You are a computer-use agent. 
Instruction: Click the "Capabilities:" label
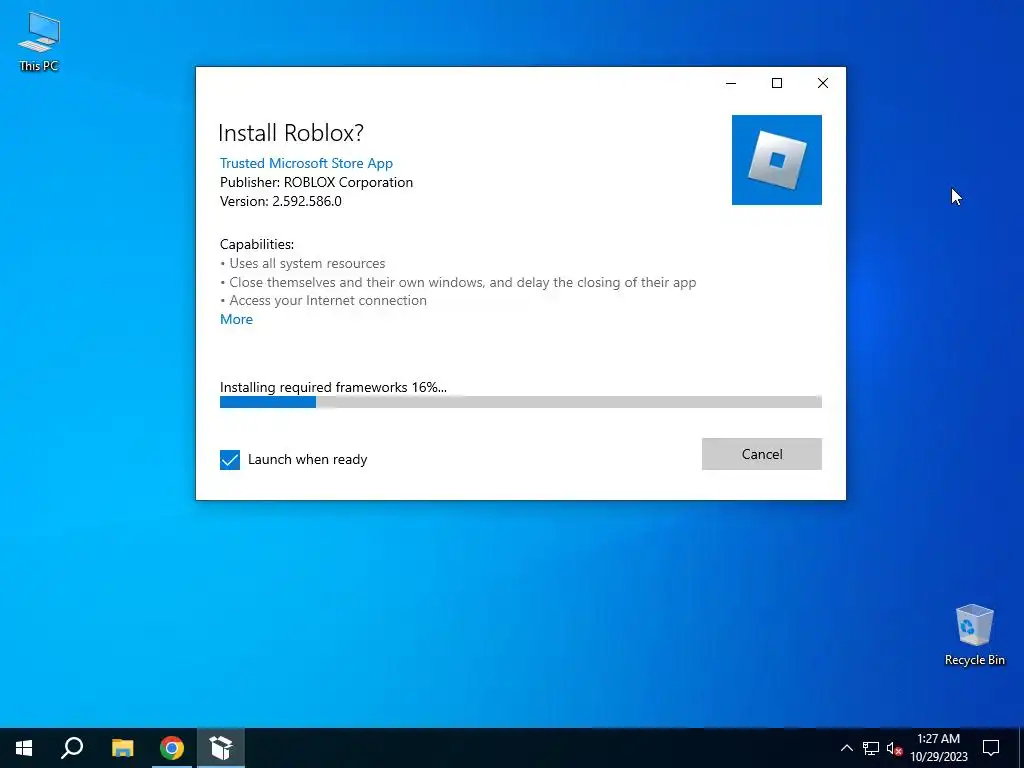pos(257,244)
